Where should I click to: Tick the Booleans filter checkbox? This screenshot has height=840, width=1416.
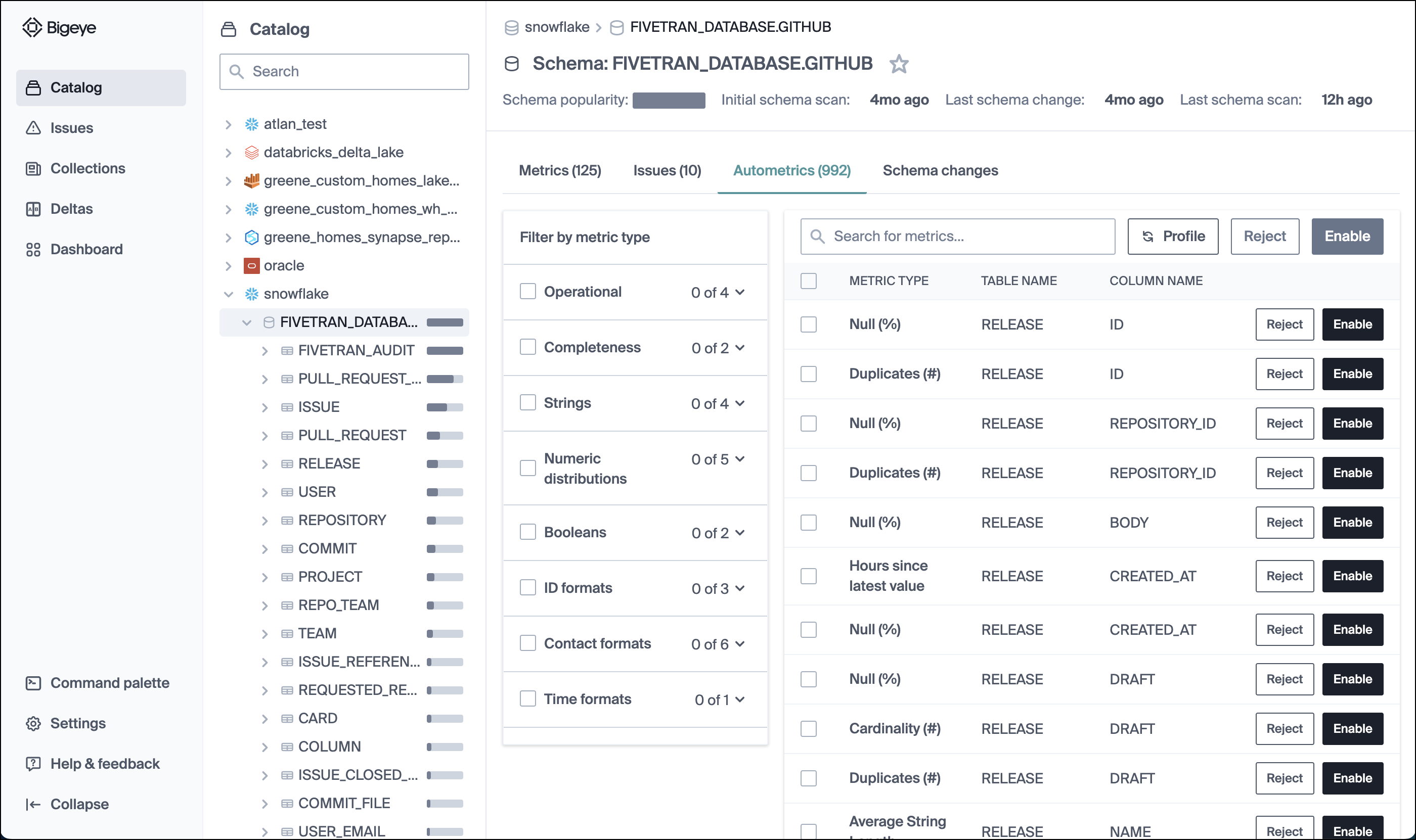click(x=528, y=532)
